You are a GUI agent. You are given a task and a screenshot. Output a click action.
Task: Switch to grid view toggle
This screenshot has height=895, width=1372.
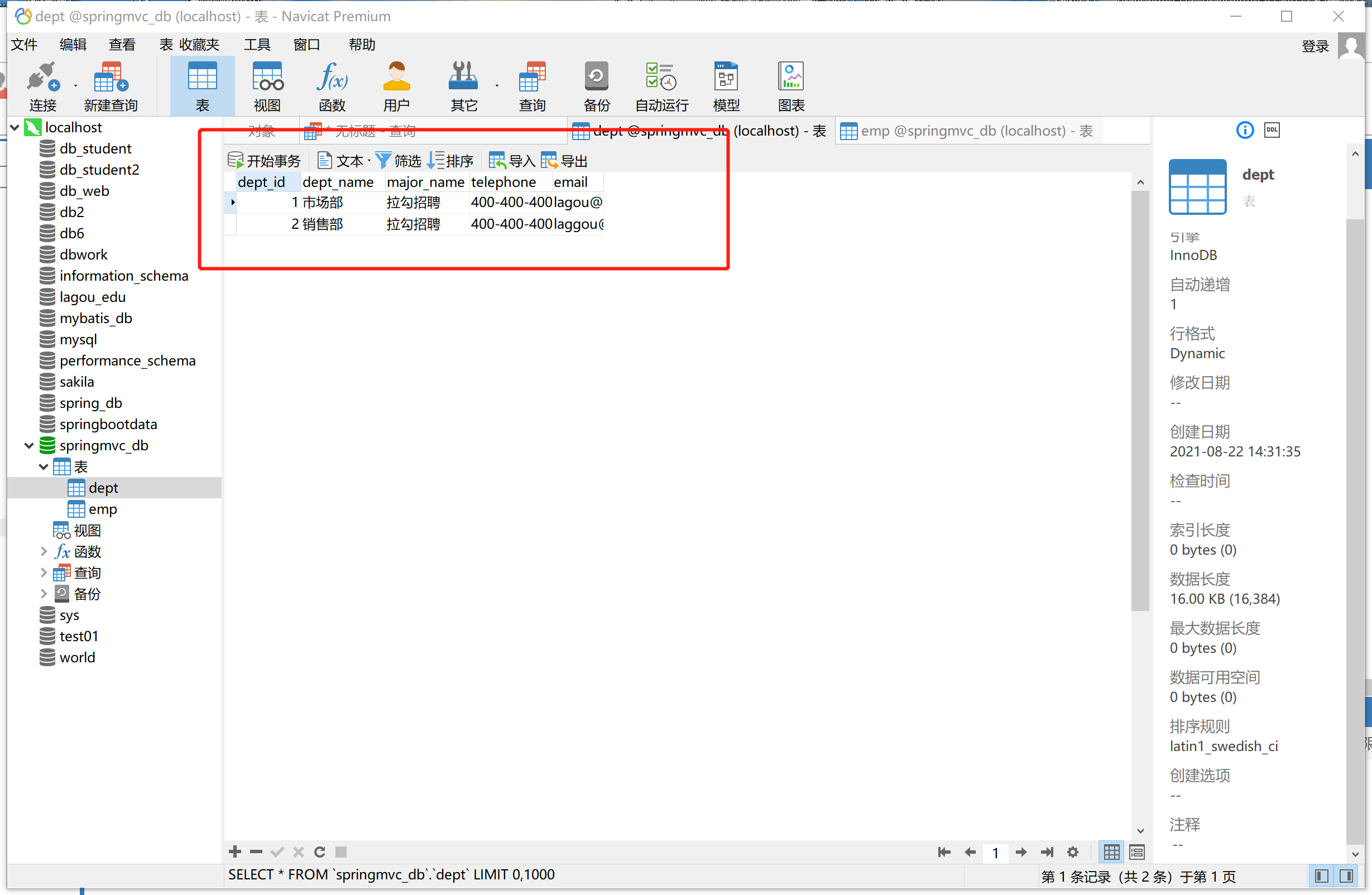pos(1111,851)
